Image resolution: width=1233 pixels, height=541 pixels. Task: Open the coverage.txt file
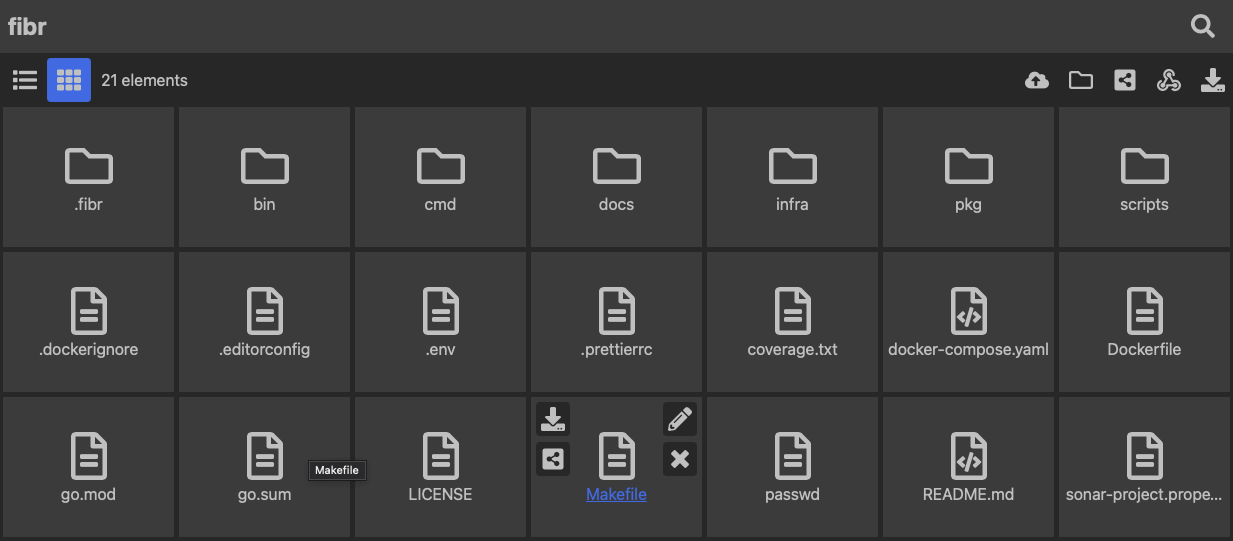coord(792,323)
